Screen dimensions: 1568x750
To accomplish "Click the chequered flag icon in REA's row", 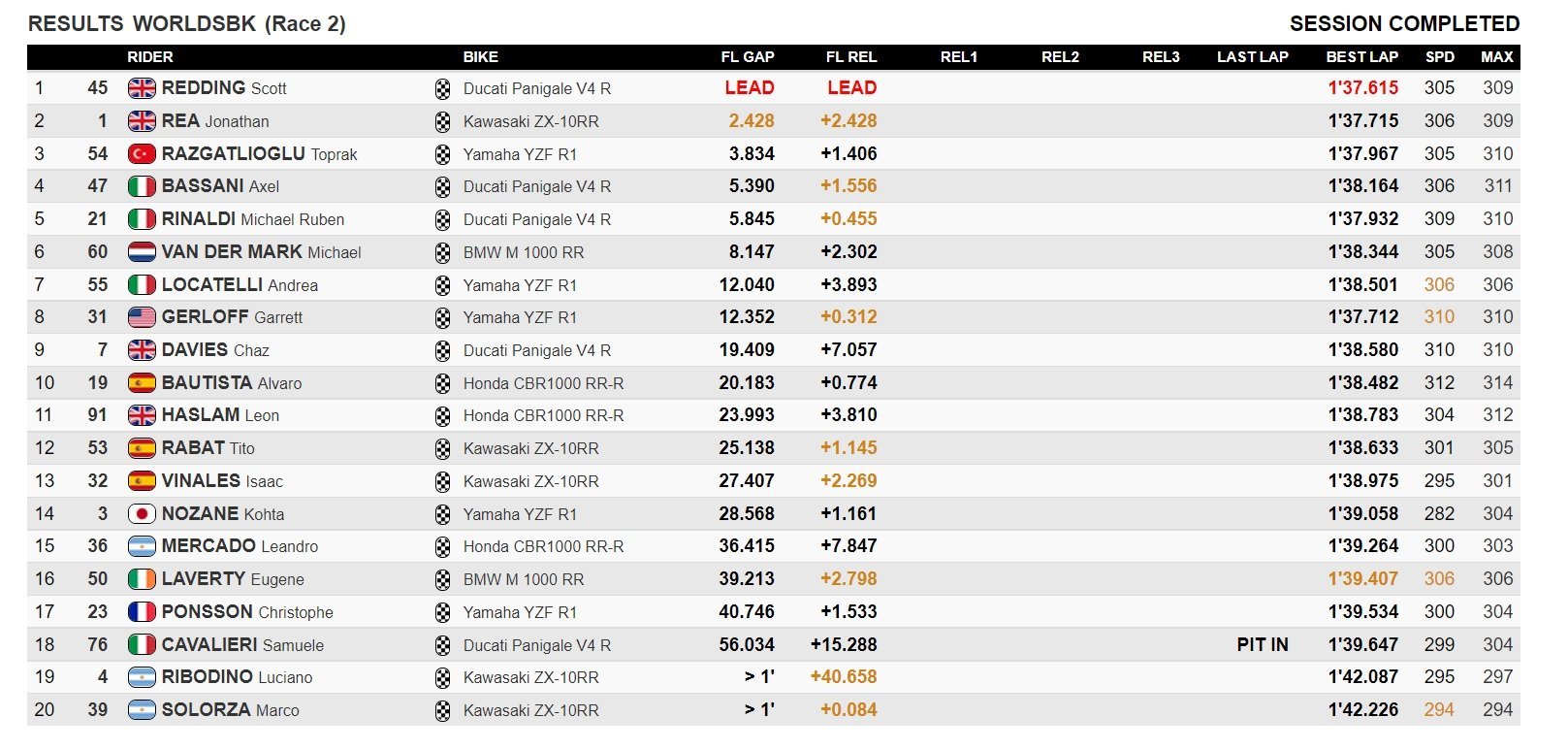I will coord(443,122).
